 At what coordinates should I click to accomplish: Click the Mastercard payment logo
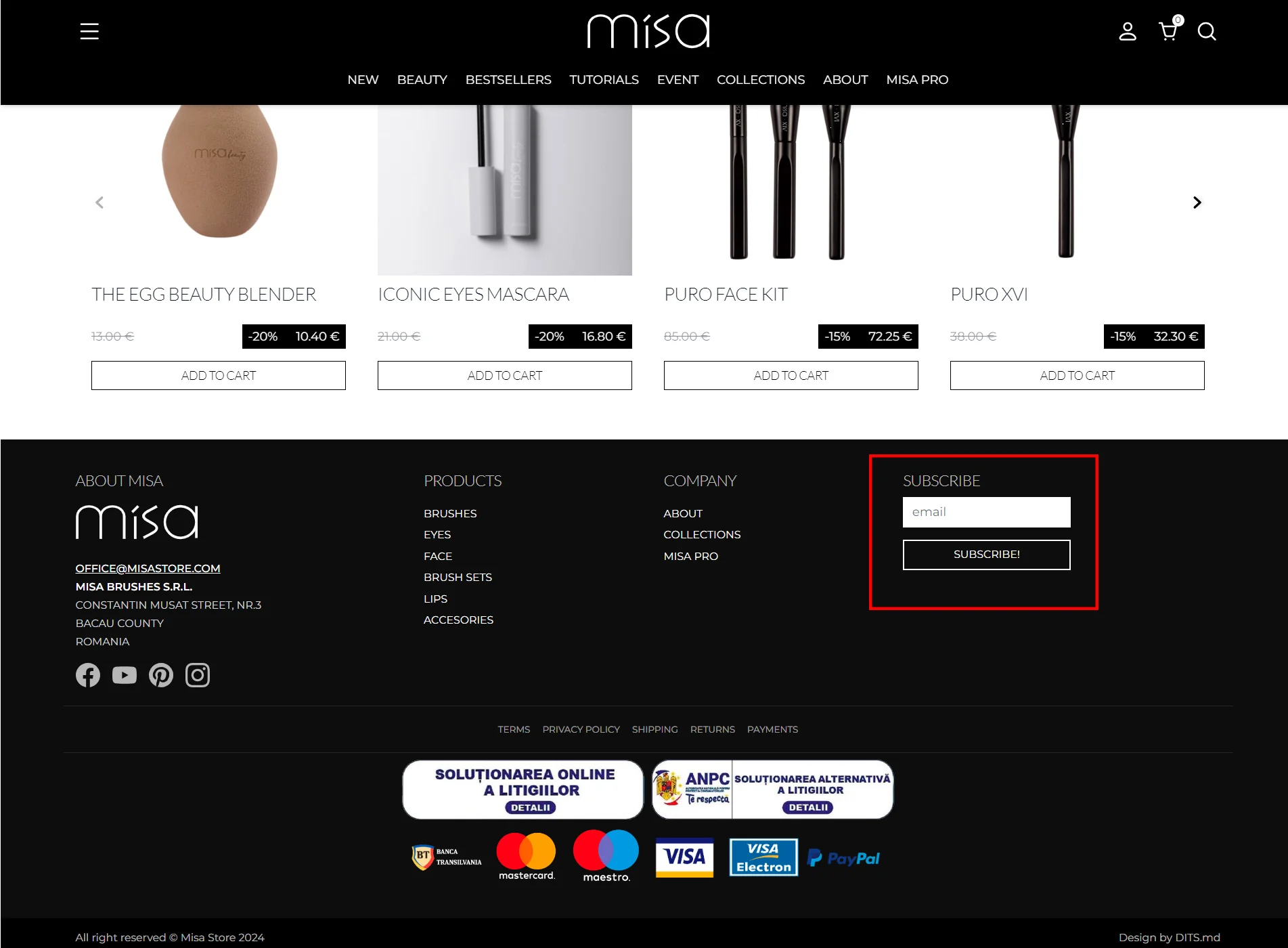click(x=527, y=857)
